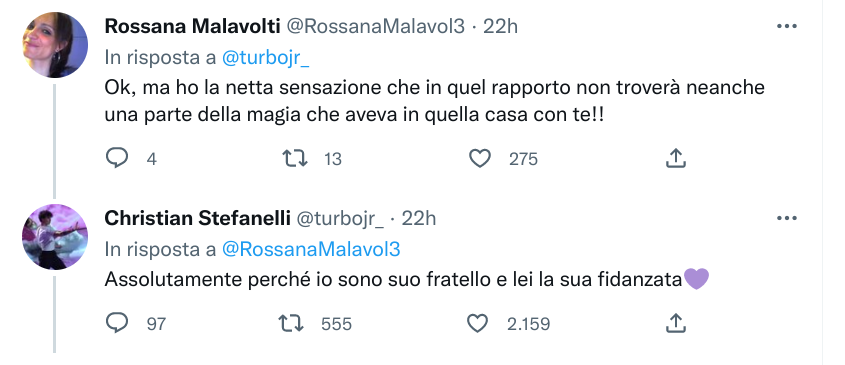The width and height of the screenshot is (845, 365).
Task: Reply to Rossana Malavolti's tweet
Action: pos(116,159)
